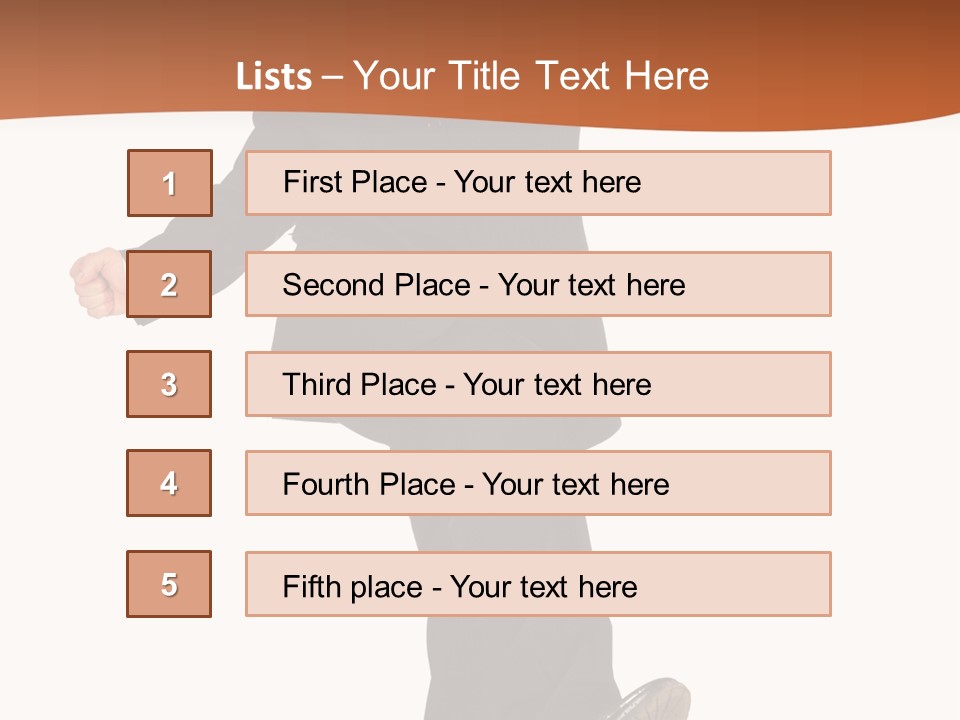Click the number 3 square
This screenshot has height=720, width=960.
click(x=169, y=384)
